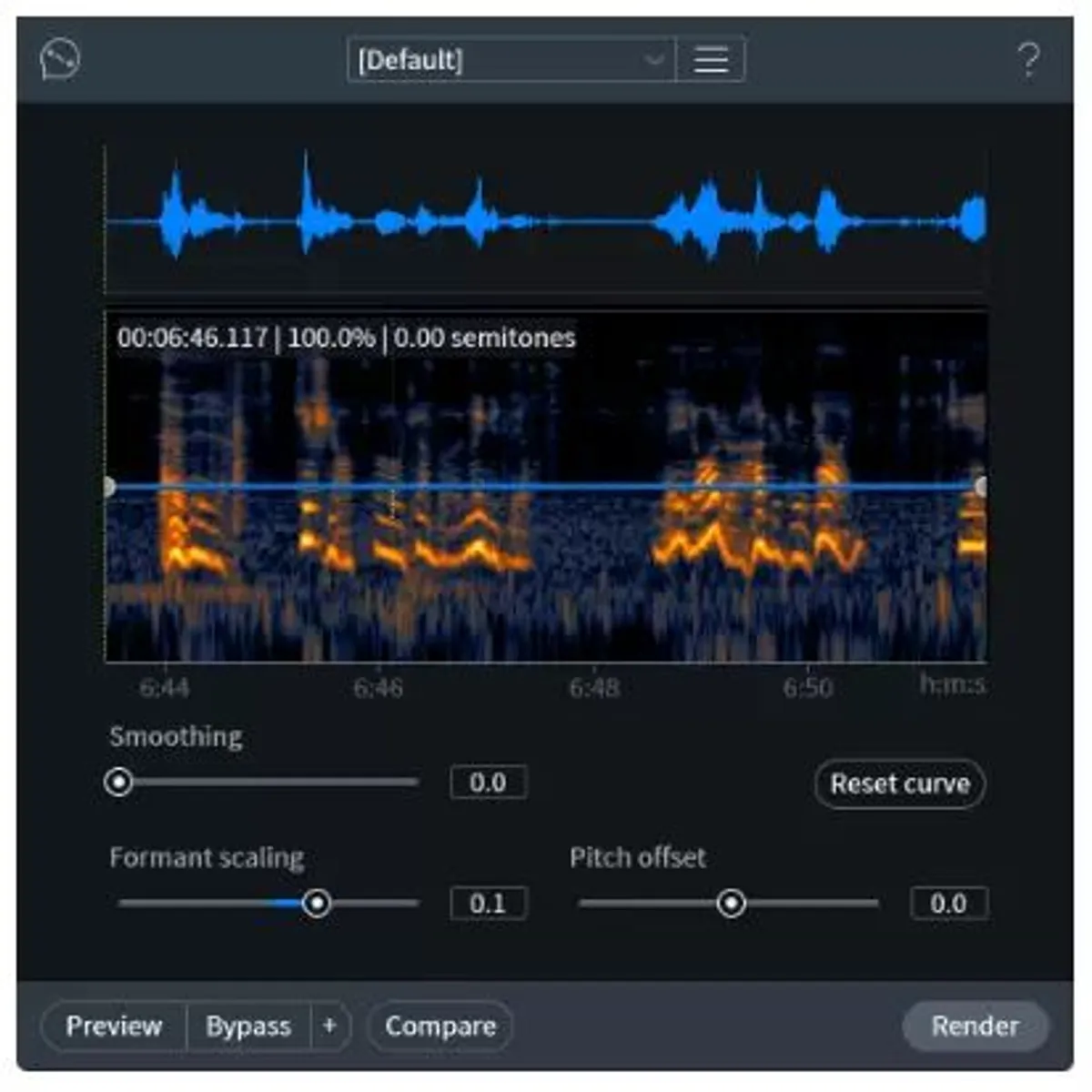
Task: Open the help with the question mark icon
Action: [1029, 60]
